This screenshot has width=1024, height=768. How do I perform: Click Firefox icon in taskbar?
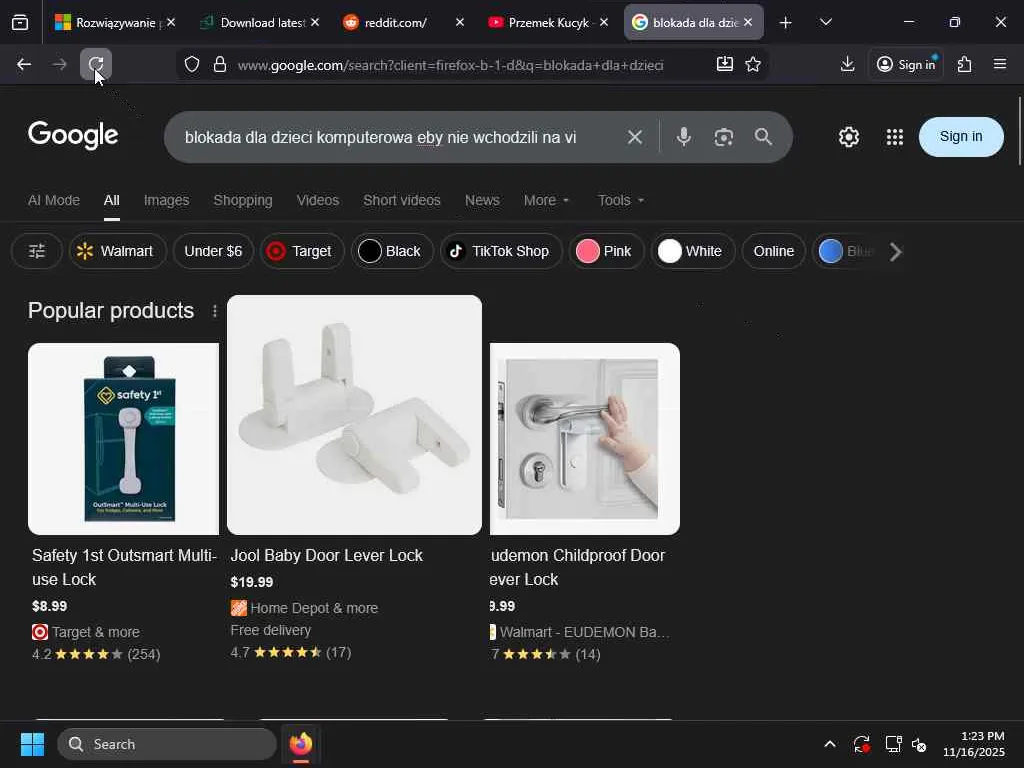click(x=301, y=744)
